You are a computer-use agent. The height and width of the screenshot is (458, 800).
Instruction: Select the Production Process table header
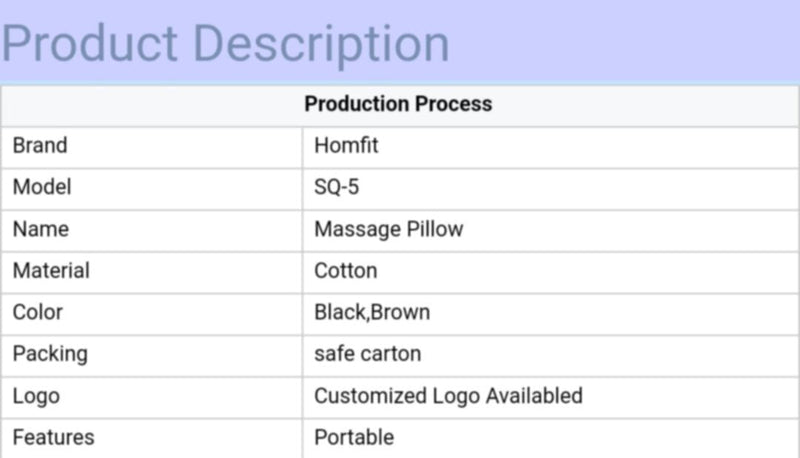tap(398, 104)
